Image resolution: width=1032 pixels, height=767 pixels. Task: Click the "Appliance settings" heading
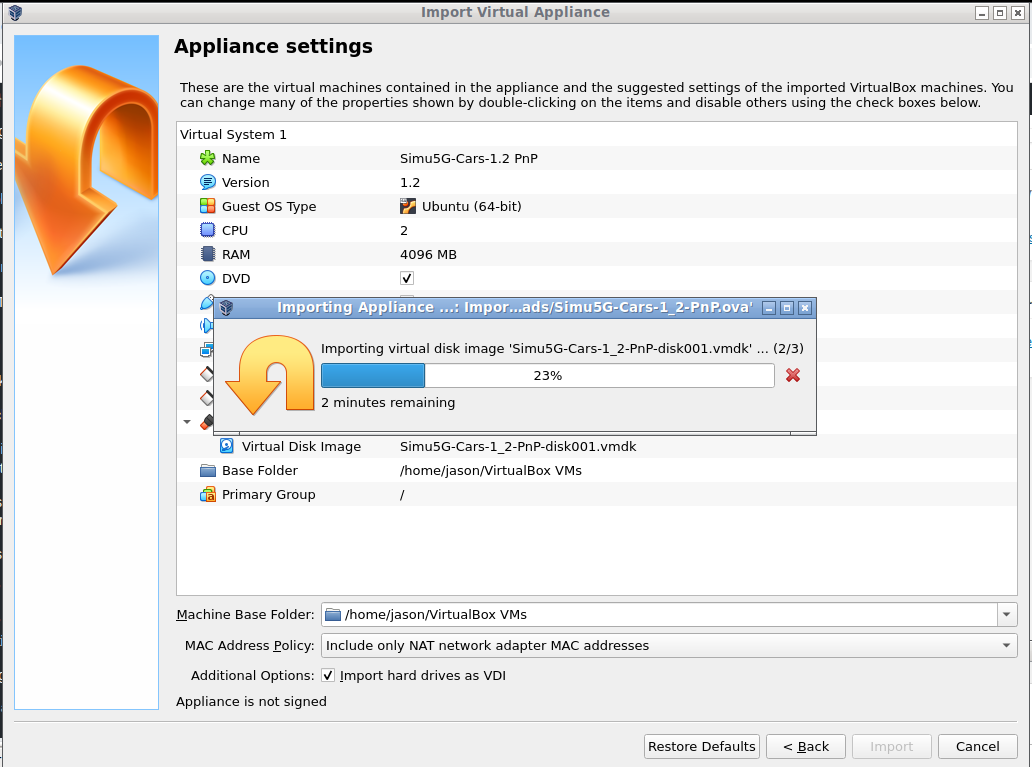[x=273, y=46]
